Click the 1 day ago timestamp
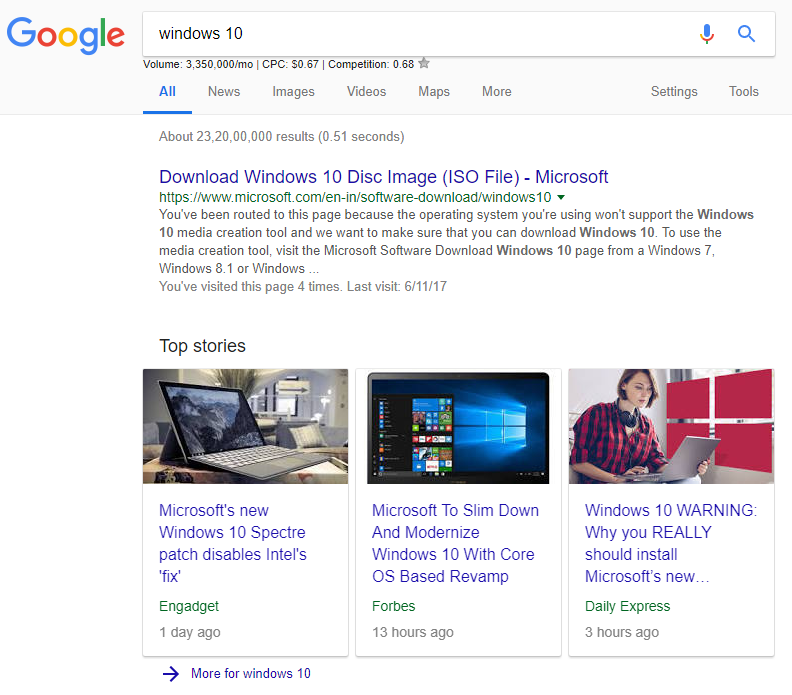This screenshot has height=695, width=792. click(x=189, y=632)
